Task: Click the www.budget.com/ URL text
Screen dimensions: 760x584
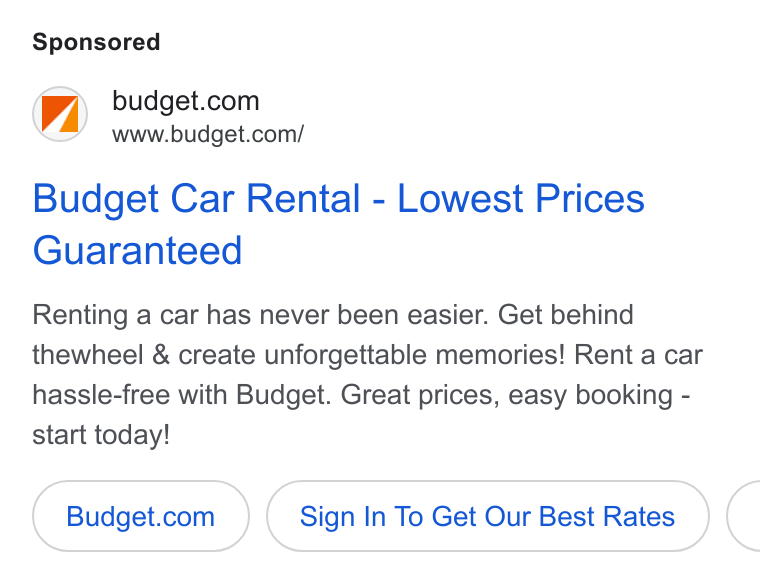Action: 208,134
